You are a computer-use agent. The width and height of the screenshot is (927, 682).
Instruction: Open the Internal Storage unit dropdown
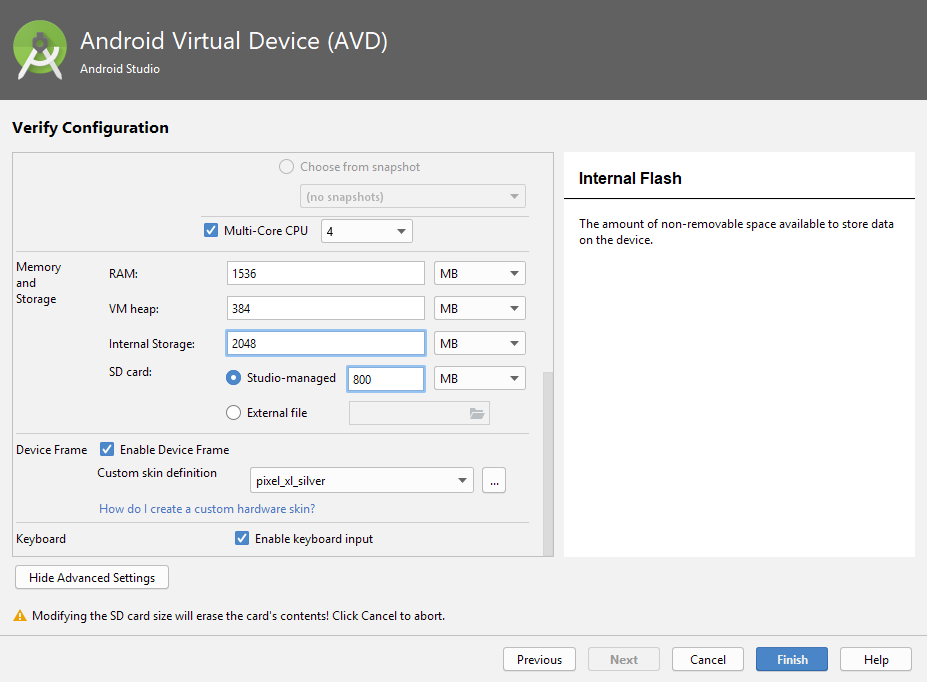(480, 344)
